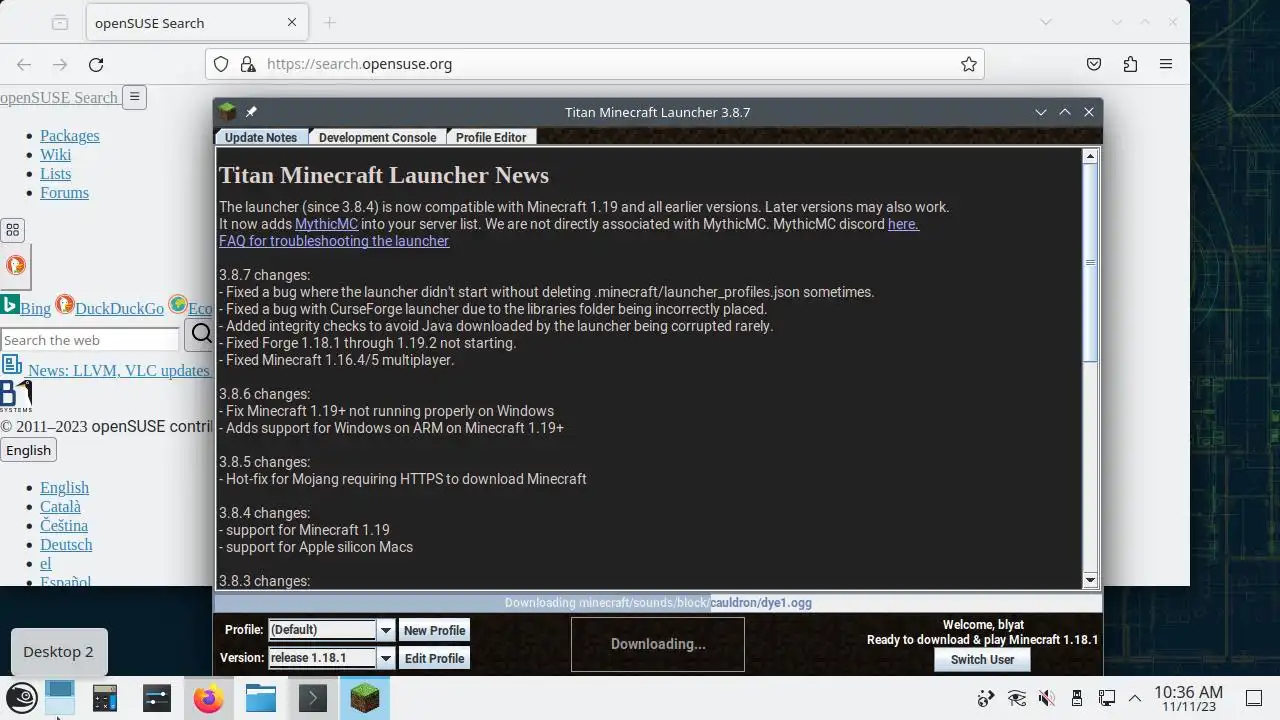Open the Firefox View icon
The image size is (1280, 720).
pyautogui.click(x=59, y=22)
